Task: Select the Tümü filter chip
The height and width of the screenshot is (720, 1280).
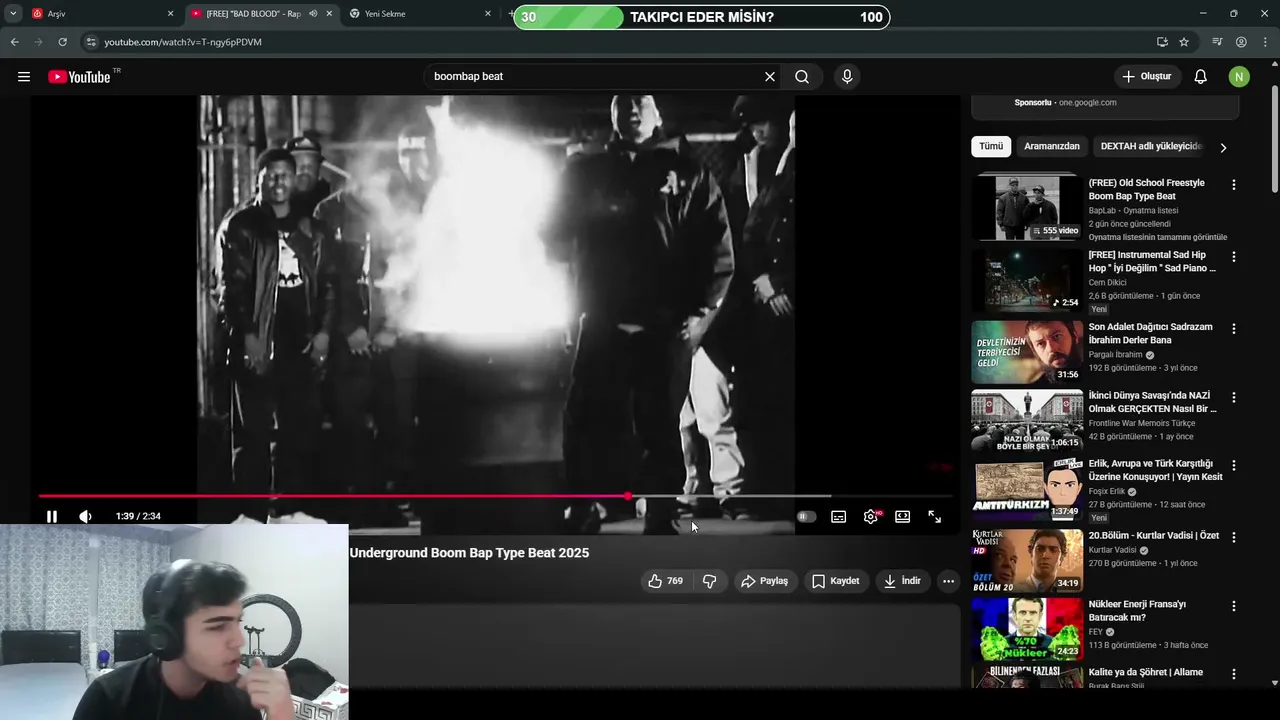Action: coord(991,146)
